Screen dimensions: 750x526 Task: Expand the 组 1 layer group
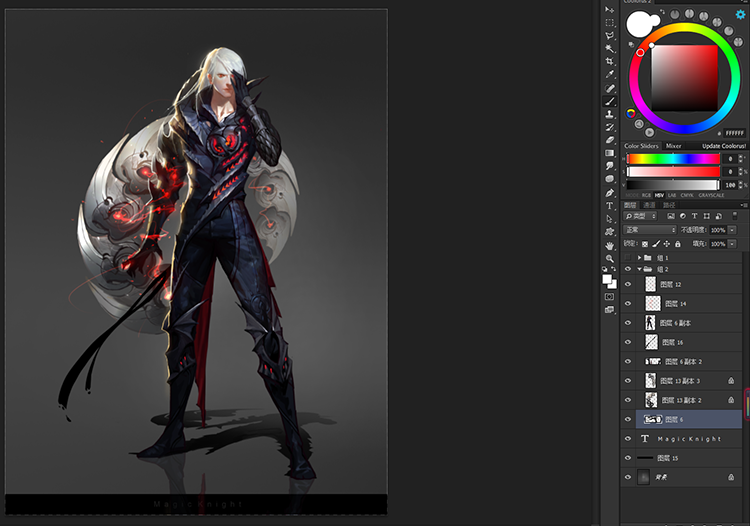pyautogui.click(x=639, y=257)
